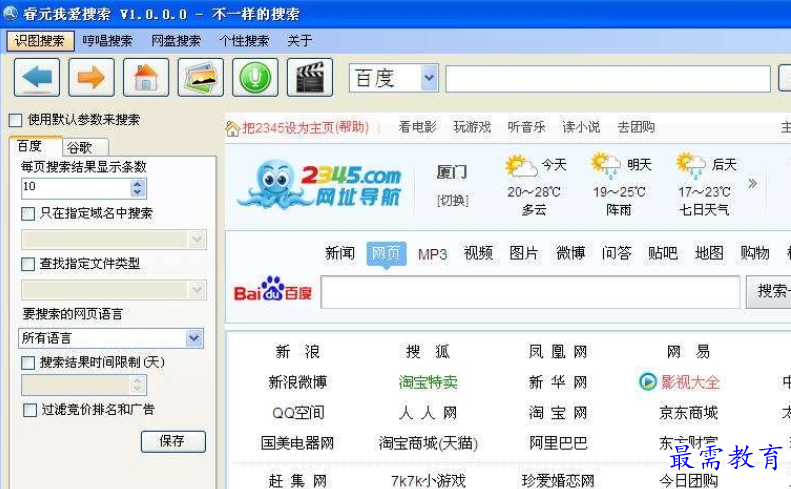Go to home page via house icon

pos(146,78)
